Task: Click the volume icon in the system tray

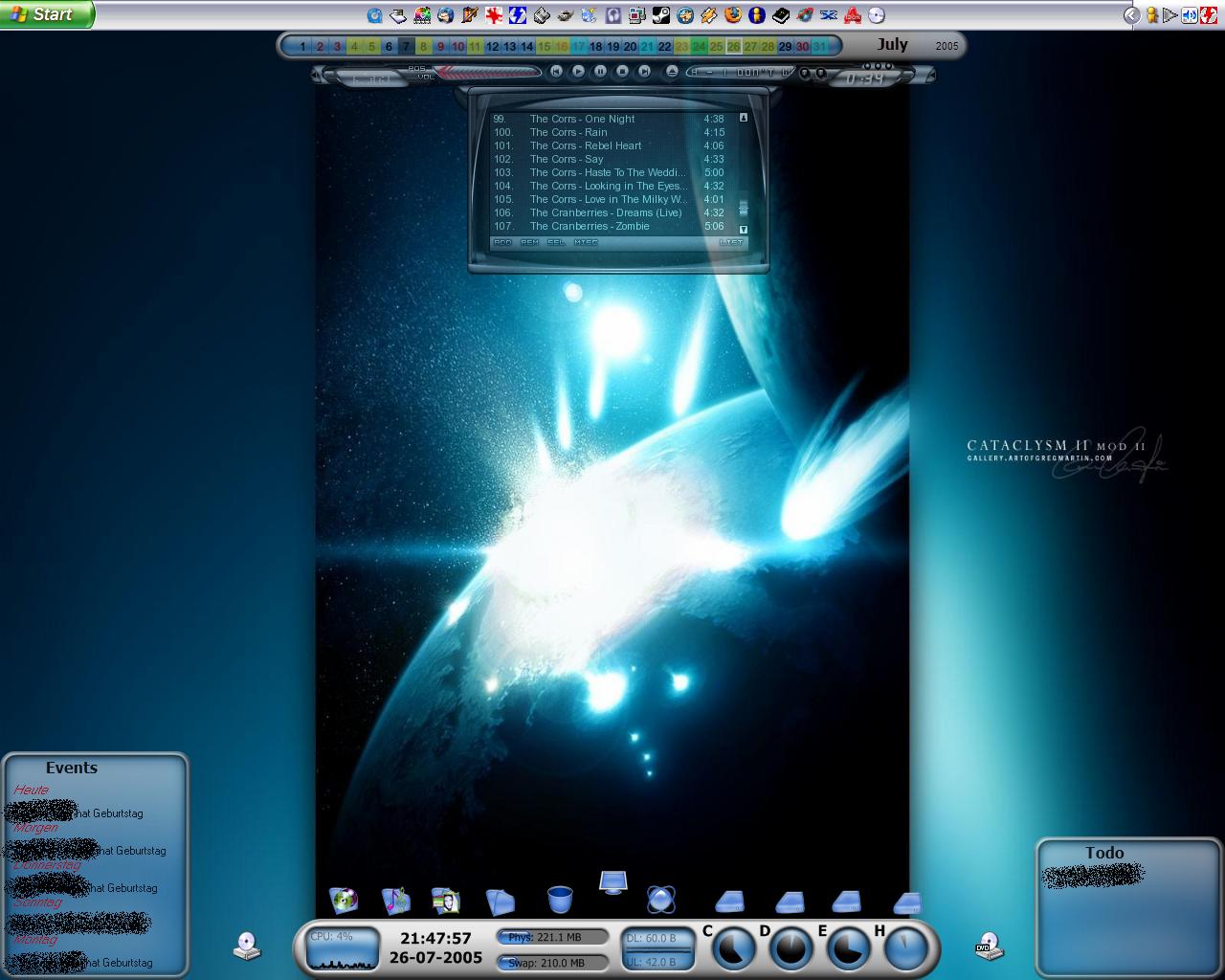Action: [x=1188, y=15]
